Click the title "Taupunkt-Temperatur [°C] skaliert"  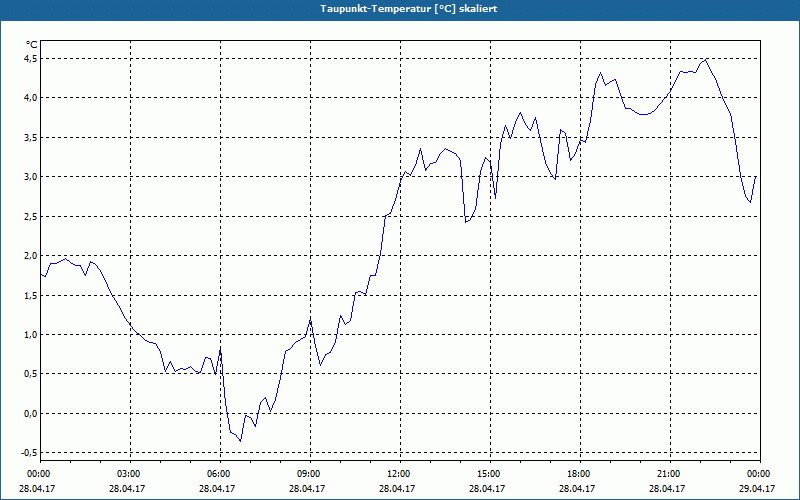(x=409, y=9)
